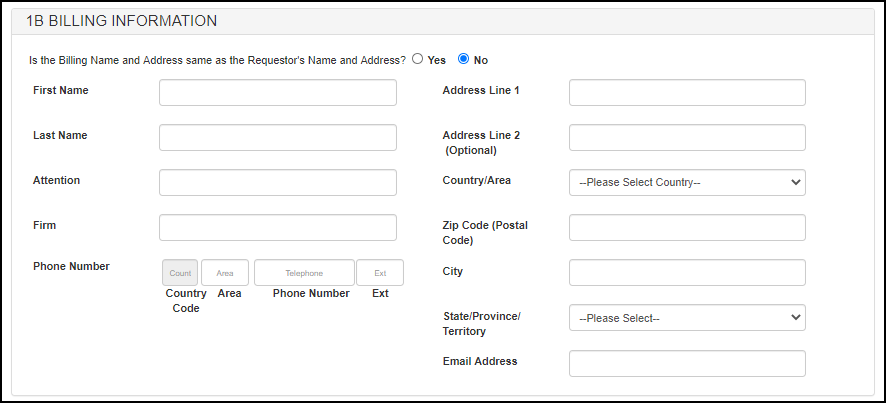Click the Country/Area dropdown arrow
Viewport: 886px width, 403px height.
[795, 183]
